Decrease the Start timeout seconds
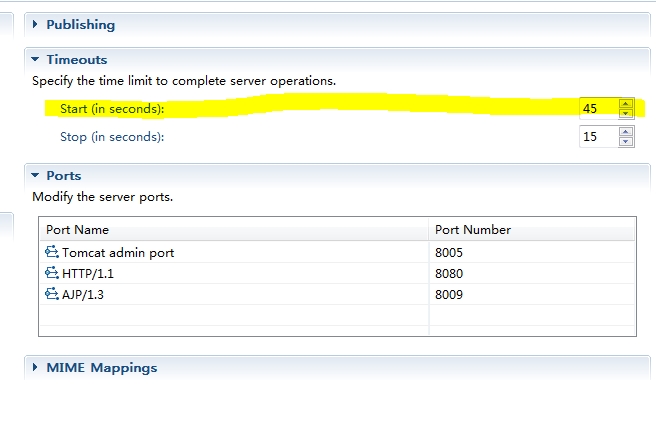Screen dimensions: 656x425 coord(626,113)
